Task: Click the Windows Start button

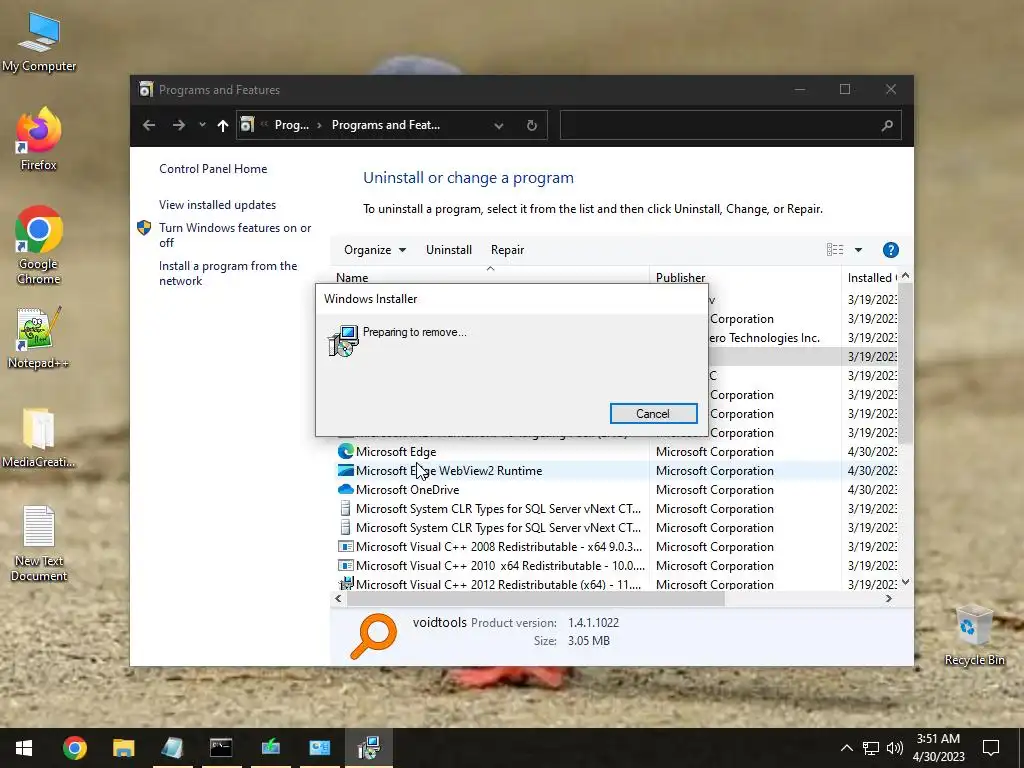Action: 24,748
